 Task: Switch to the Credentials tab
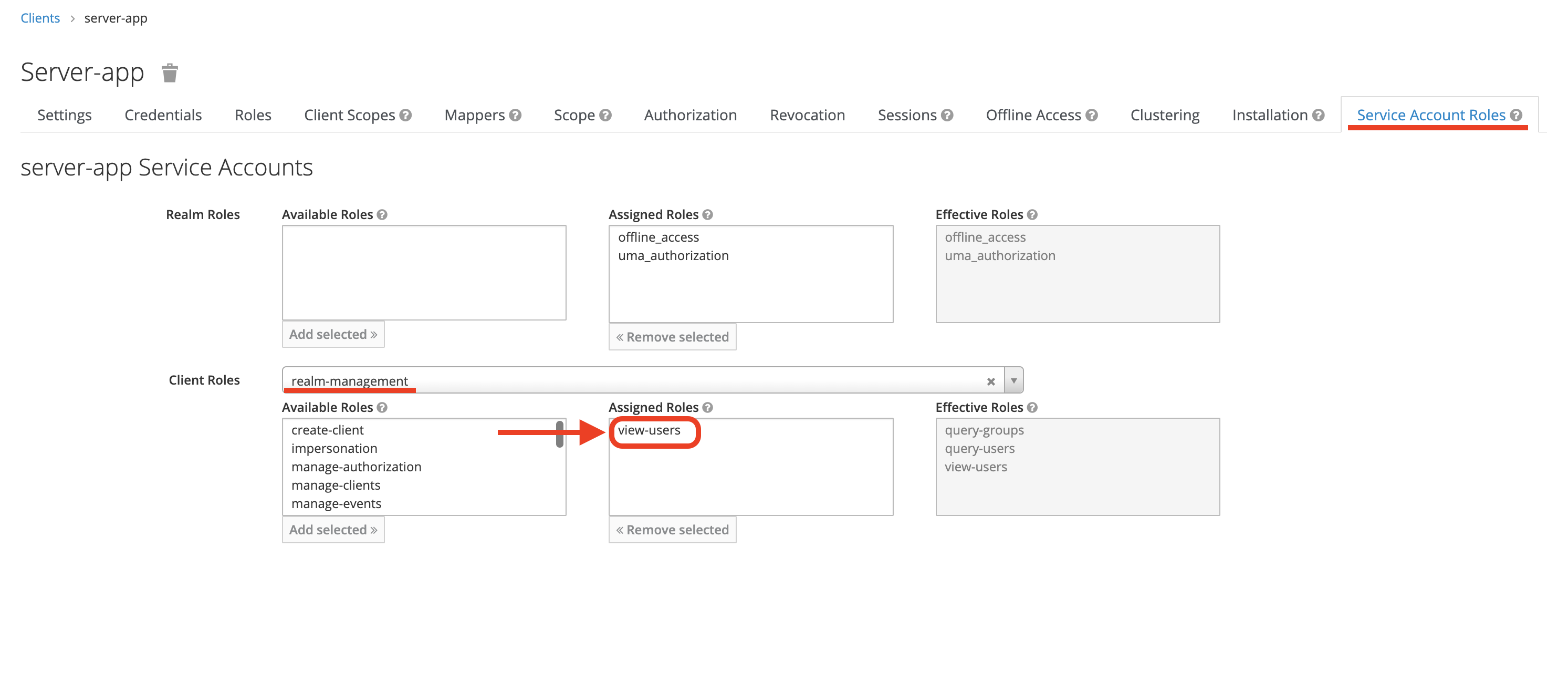click(x=162, y=115)
